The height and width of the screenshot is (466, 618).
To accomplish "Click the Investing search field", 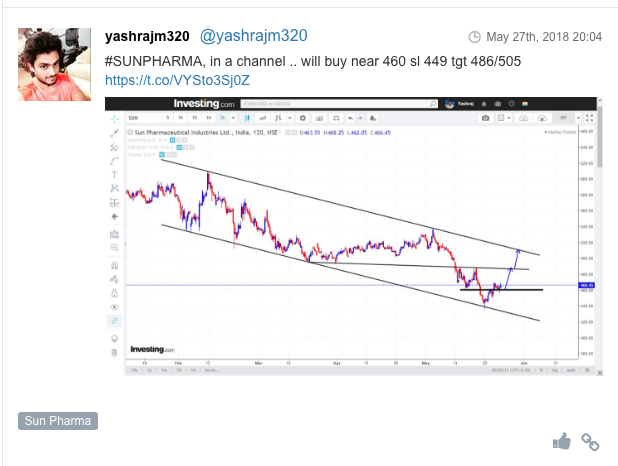I will click(x=339, y=104).
